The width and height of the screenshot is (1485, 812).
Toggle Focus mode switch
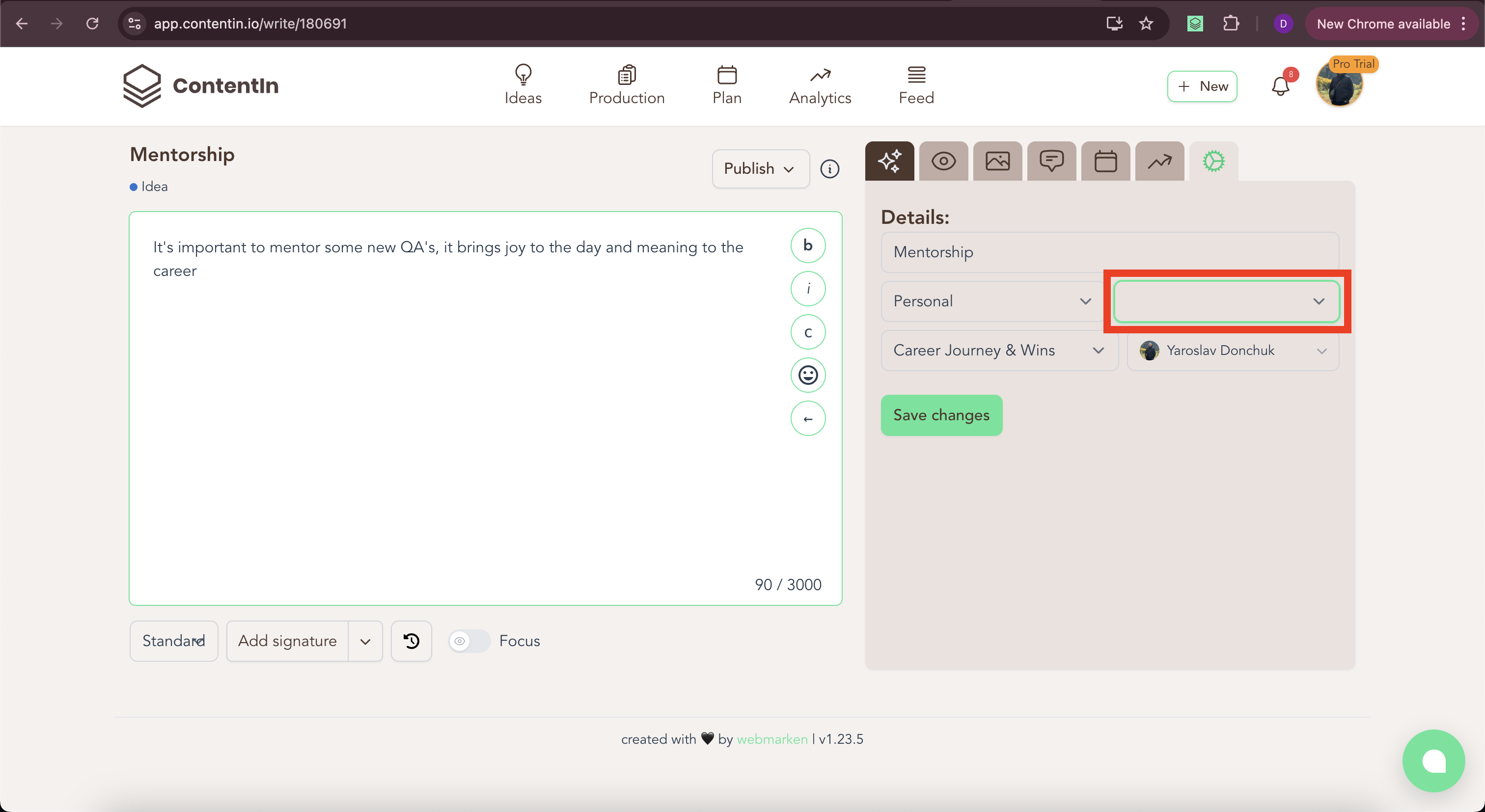[x=469, y=641]
